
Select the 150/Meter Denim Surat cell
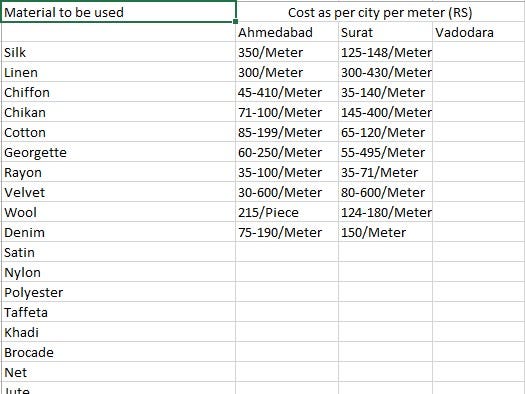(x=385, y=232)
